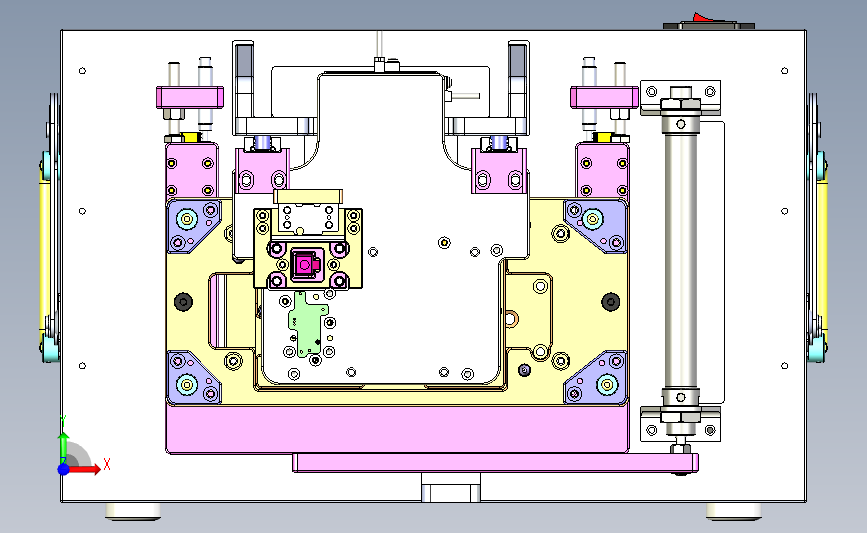This screenshot has height=533, width=867.
Task: Select the yellow side handle on the left
Action: click(45, 255)
